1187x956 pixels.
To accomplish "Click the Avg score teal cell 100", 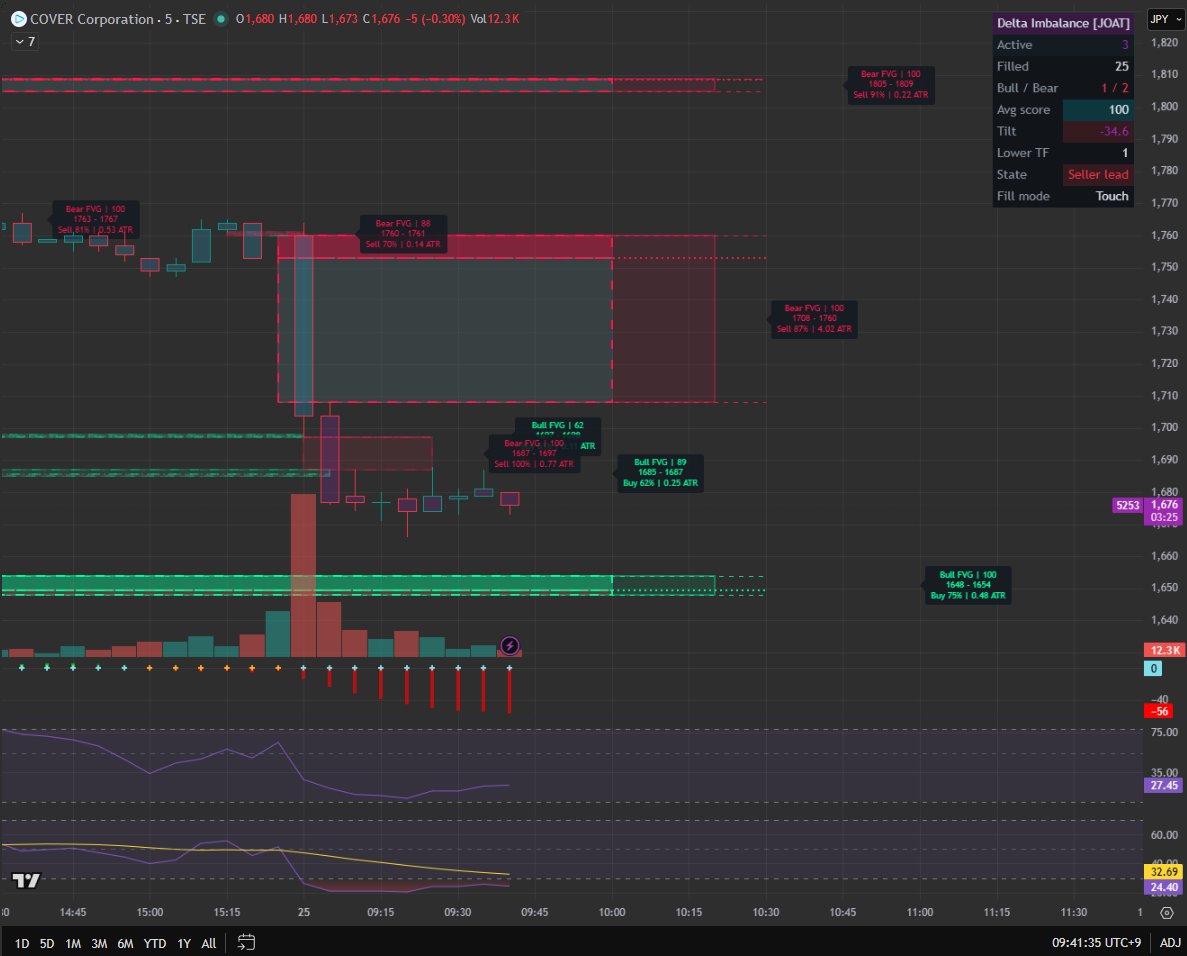I will point(1098,110).
